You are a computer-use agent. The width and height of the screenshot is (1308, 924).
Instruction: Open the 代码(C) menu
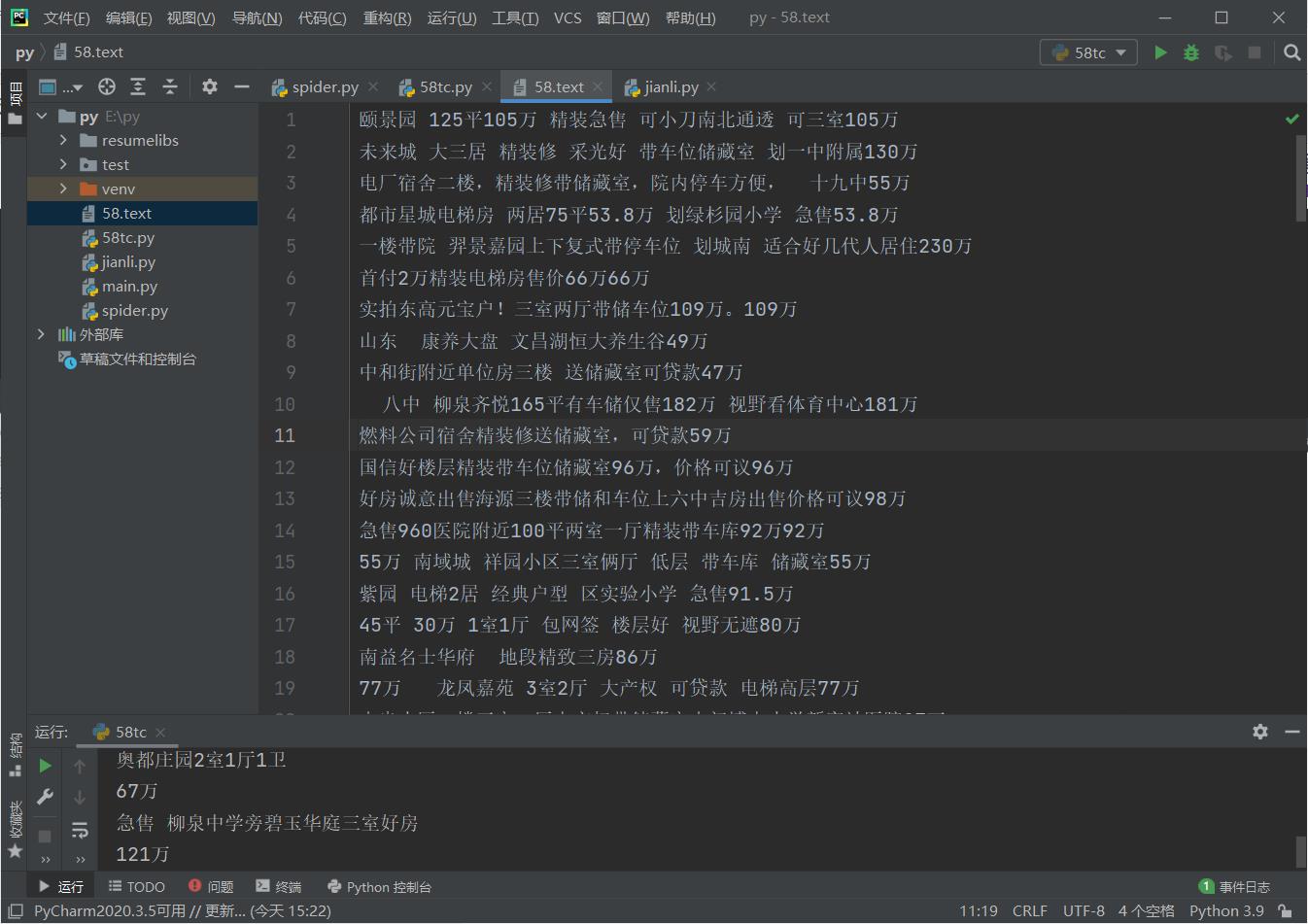[x=322, y=17]
